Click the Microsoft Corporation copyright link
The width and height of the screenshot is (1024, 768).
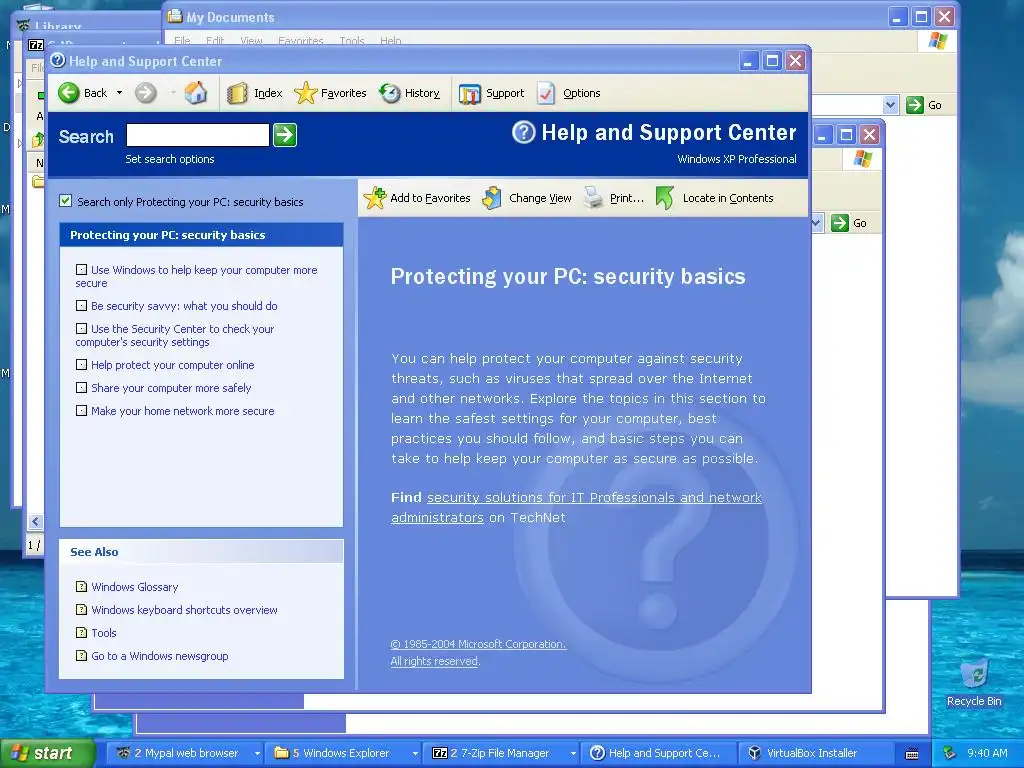[x=478, y=644]
